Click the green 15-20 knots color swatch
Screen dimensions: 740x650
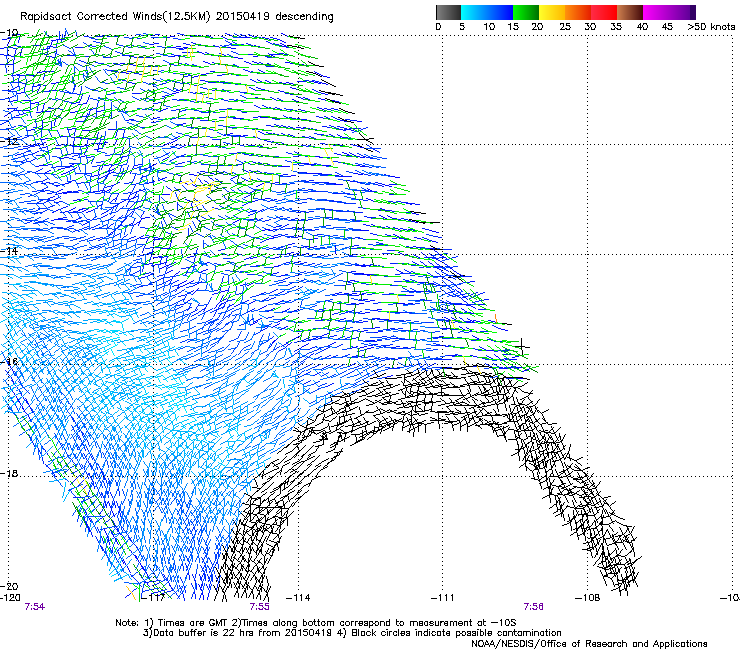point(526,12)
